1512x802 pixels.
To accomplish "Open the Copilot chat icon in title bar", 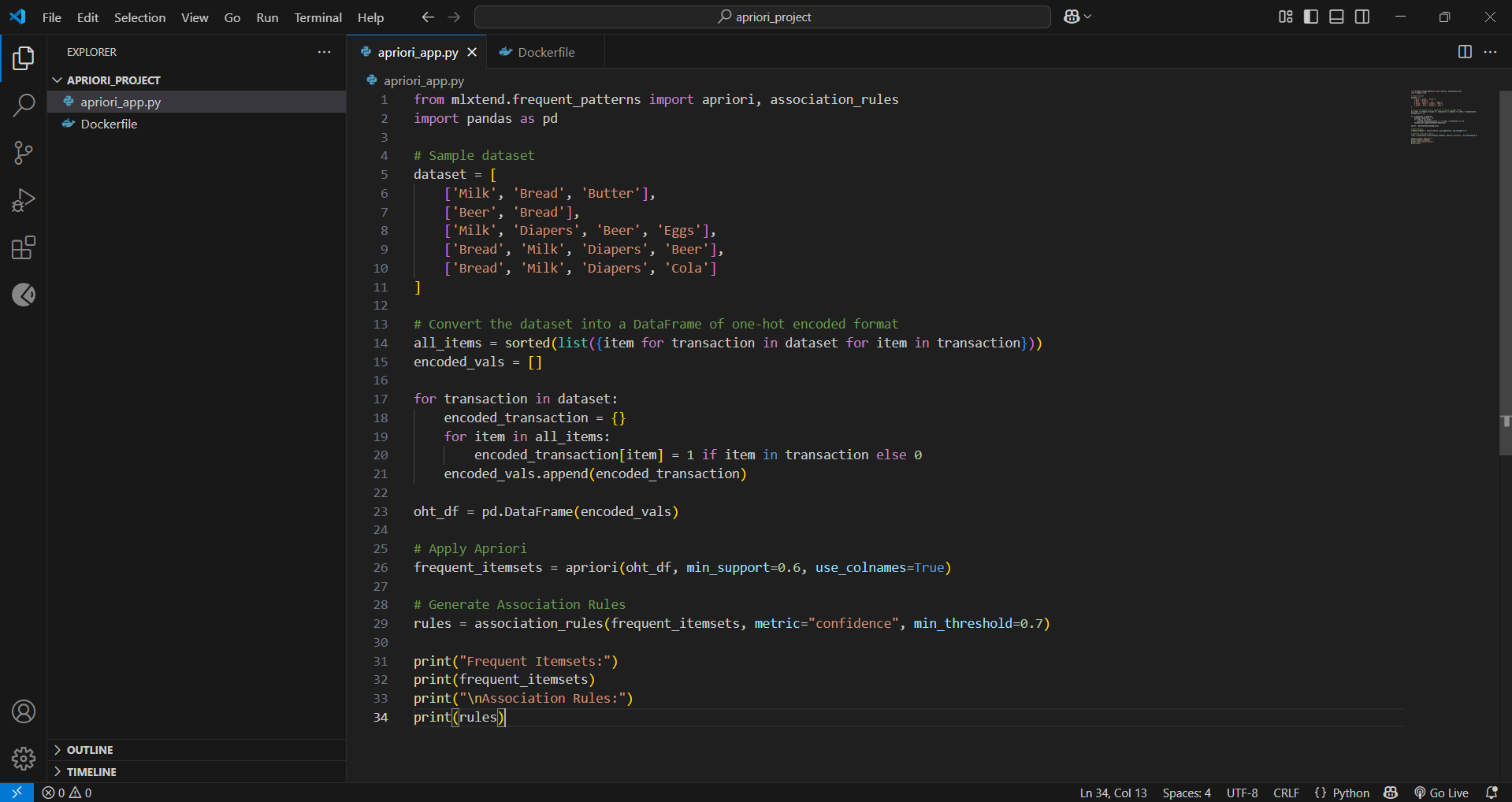I will 1072,17.
